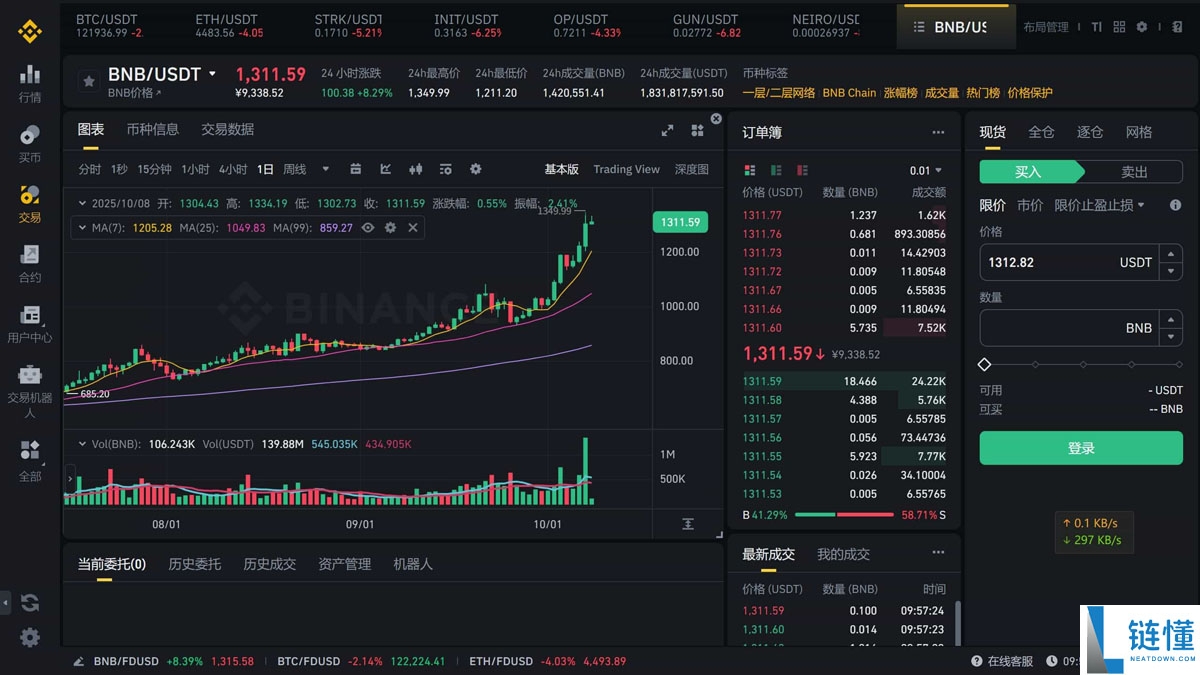This screenshot has width=1200, height=675.
Task: Toggle MA indicator visibility eye icon
Action: point(368,228)
